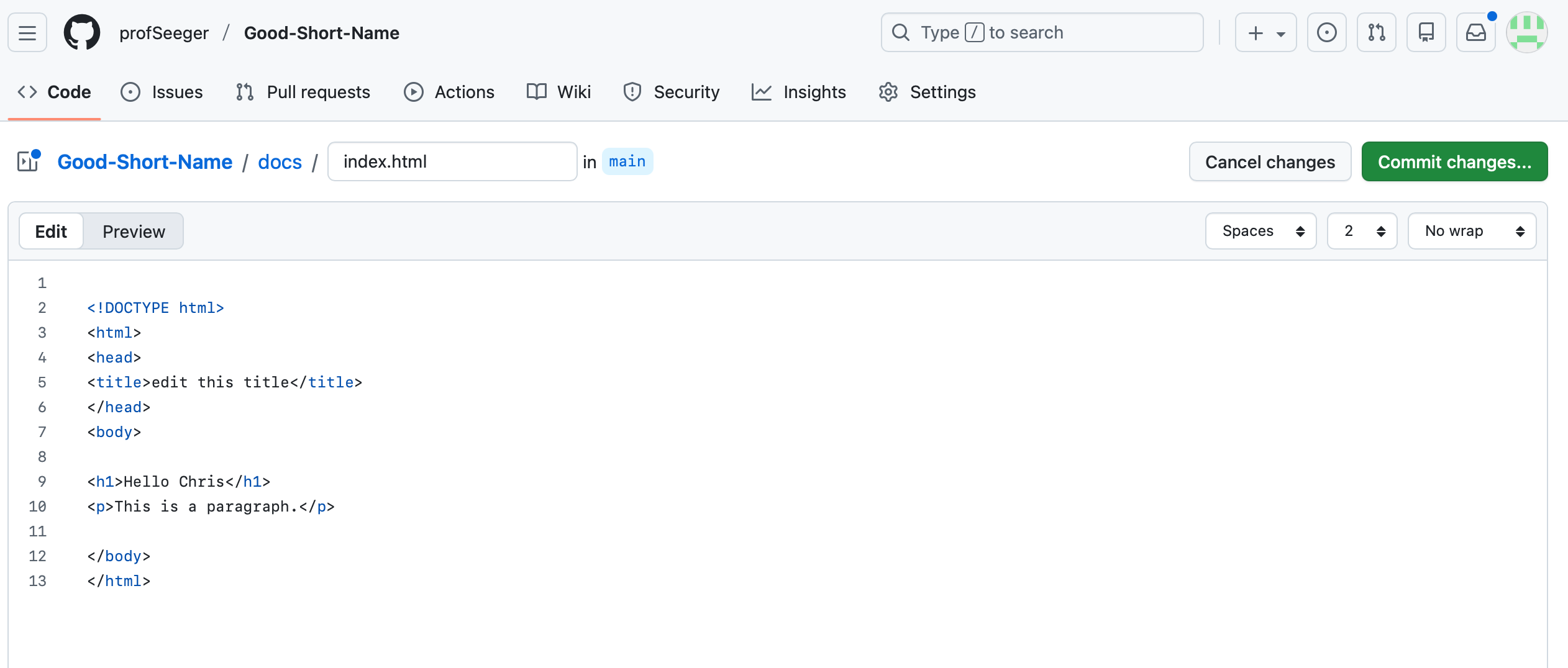Open the global navigation hamburger menu
The width and height of the screenshot is (1568, 668).
coord(27,32)
